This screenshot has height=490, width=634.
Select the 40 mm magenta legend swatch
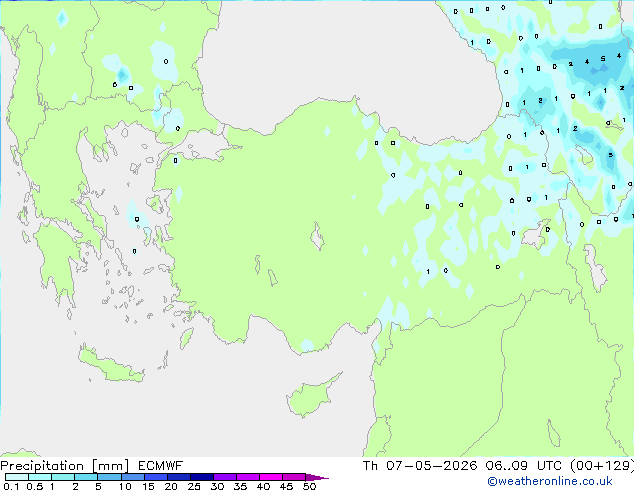tap(271, 477)
